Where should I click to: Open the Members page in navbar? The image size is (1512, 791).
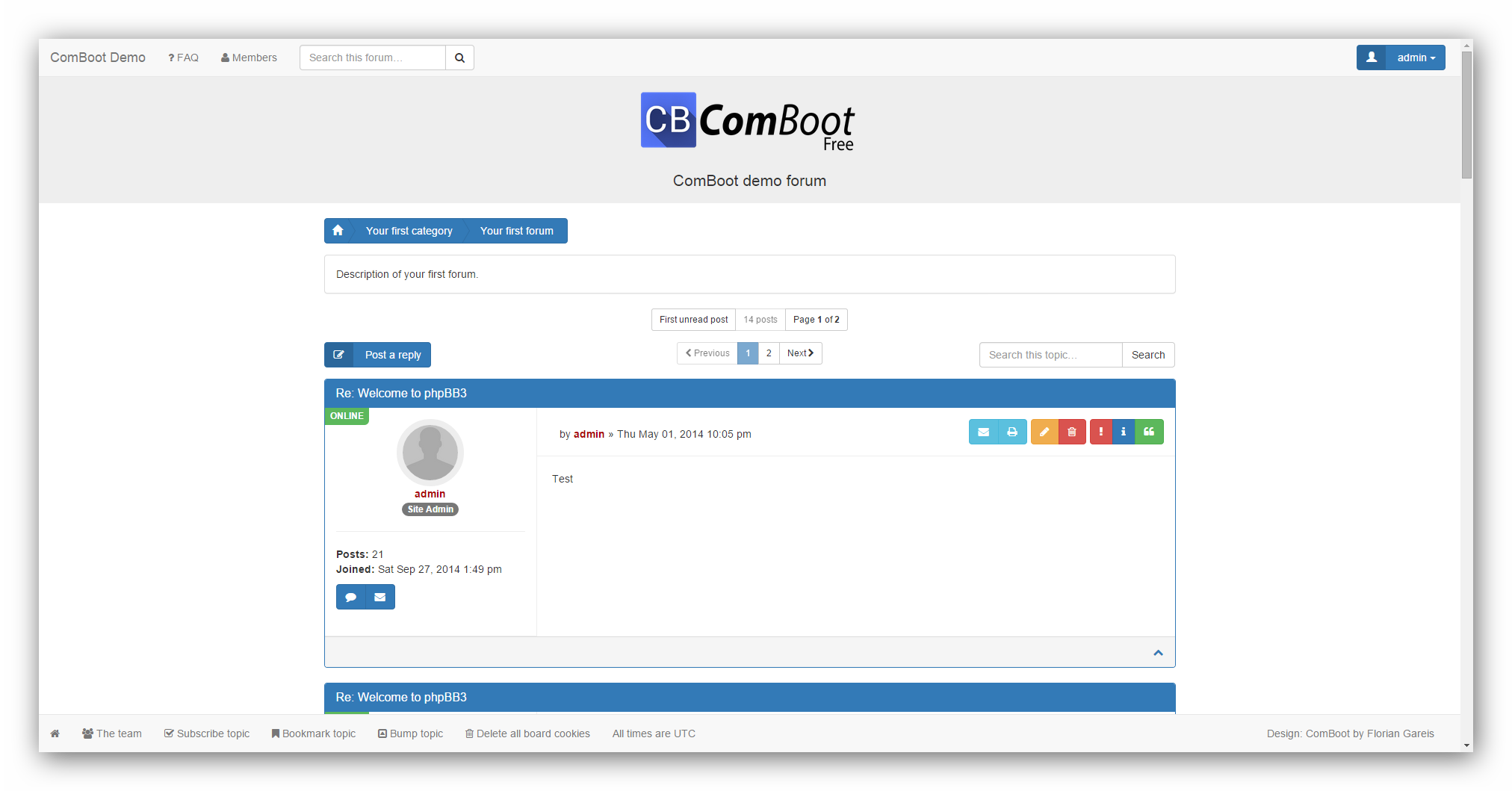(x=249, y=58)
